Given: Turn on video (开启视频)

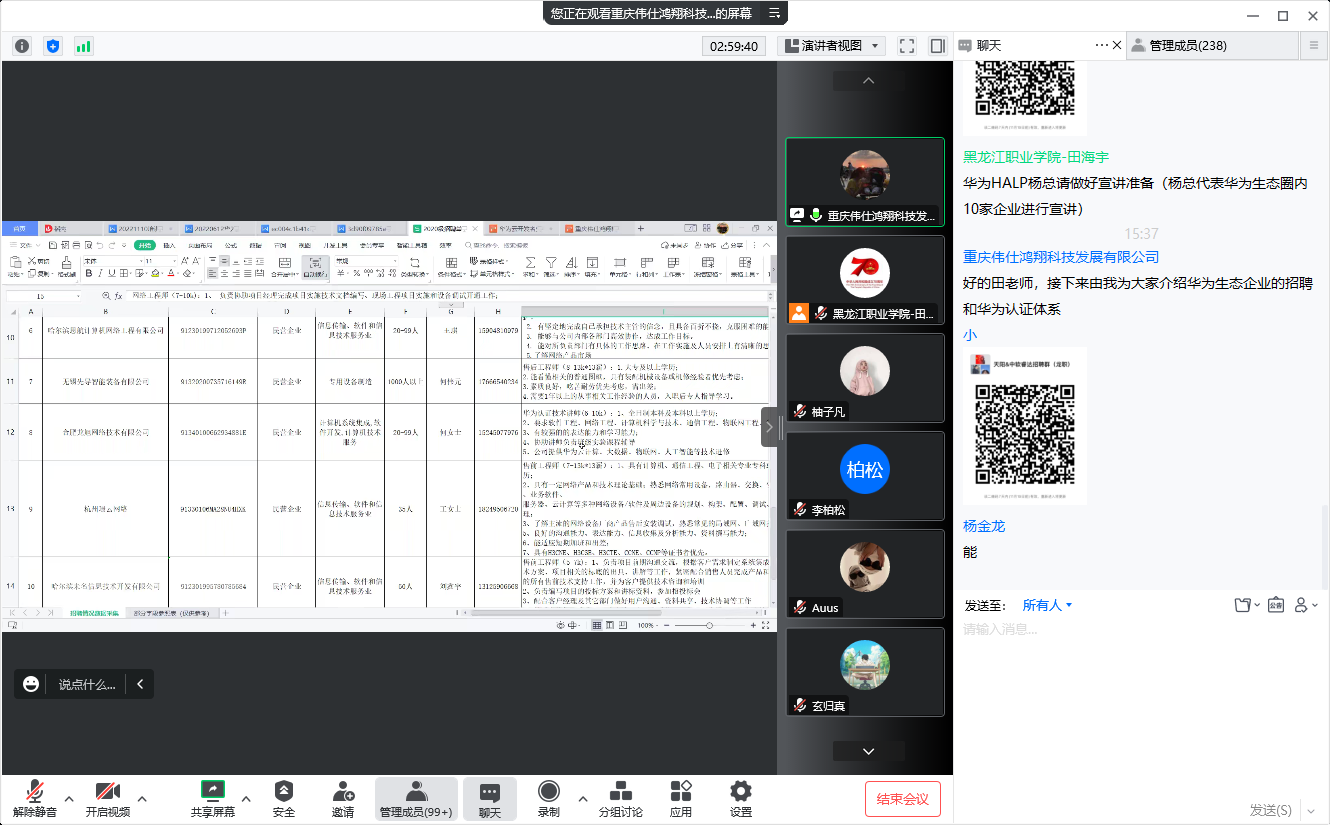Looking at the screenshot, I should pyautogui.click(x=107, y=798).
